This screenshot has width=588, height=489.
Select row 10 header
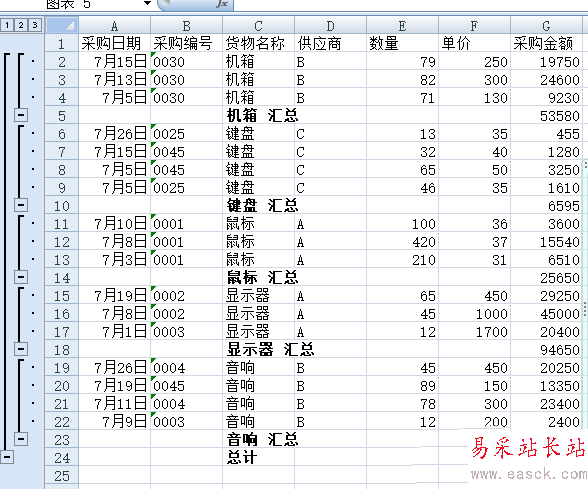click(62, 206)
